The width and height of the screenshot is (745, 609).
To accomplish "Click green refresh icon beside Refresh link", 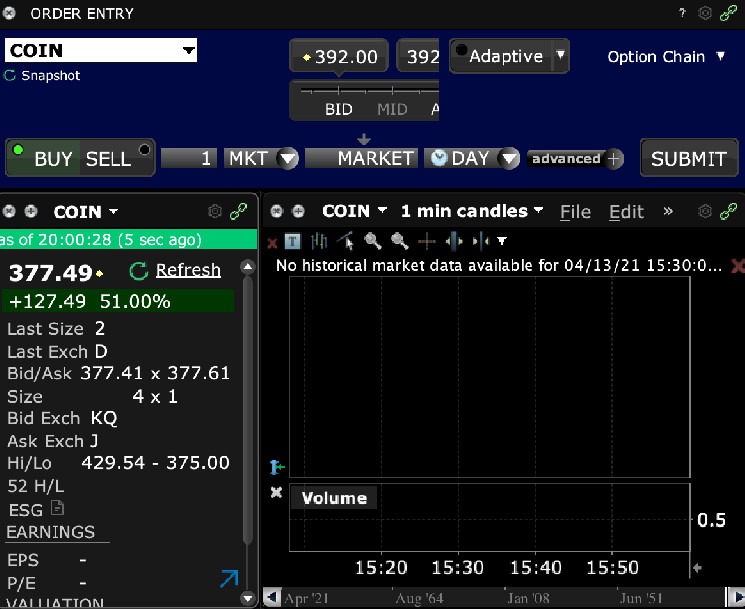I will click(x=139, y=271).
